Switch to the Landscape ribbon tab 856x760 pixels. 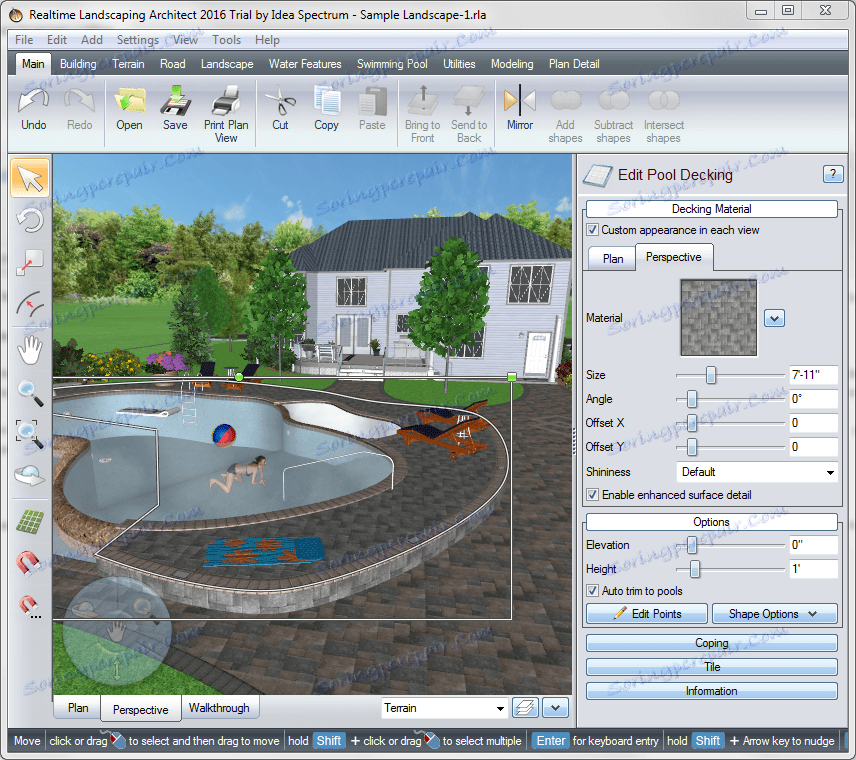(x=227, y=64)
